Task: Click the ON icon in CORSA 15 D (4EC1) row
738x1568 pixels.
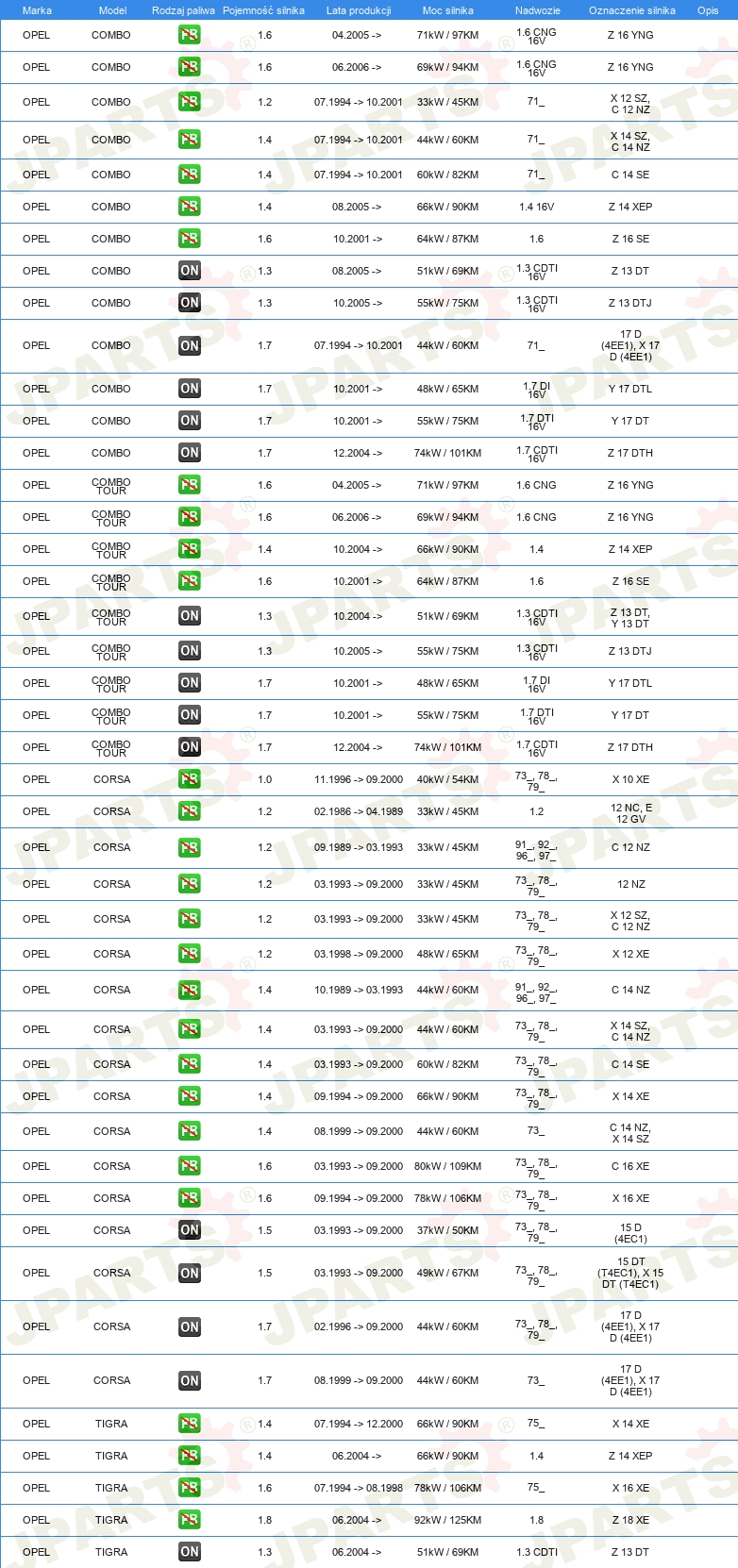Action: 190,1230
